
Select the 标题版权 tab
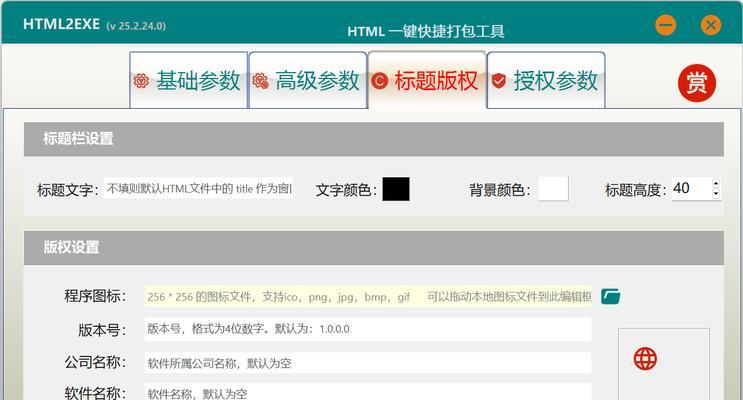[x=427, y=80]
